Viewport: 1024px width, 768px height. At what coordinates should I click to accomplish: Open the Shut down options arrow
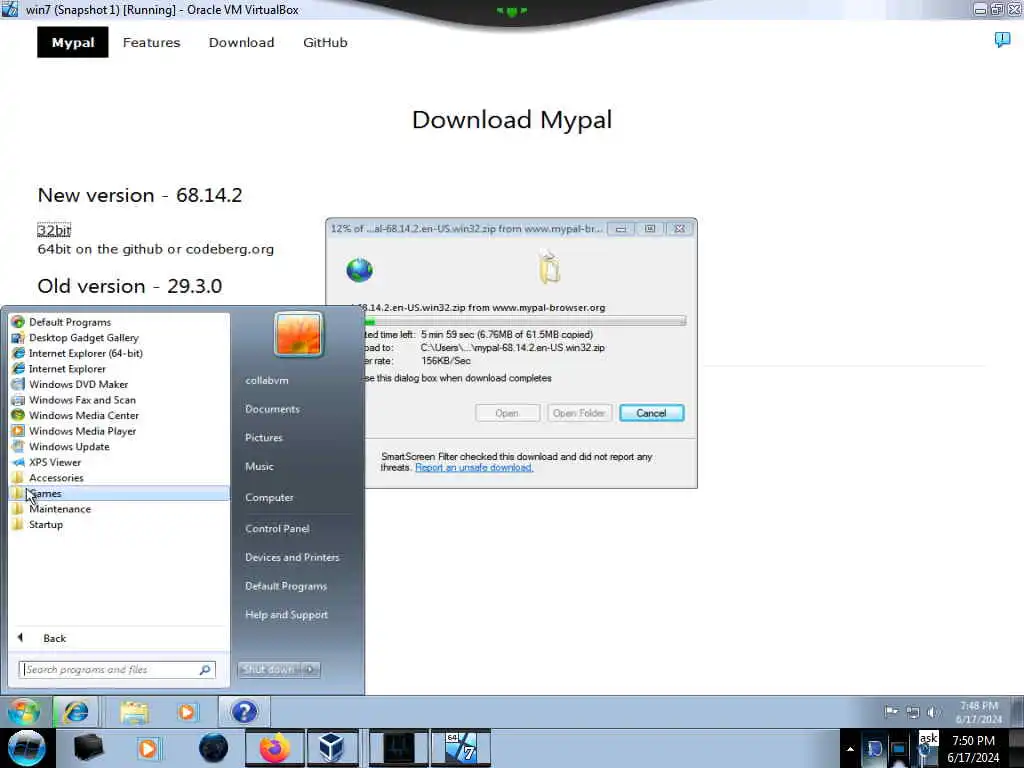311,669
